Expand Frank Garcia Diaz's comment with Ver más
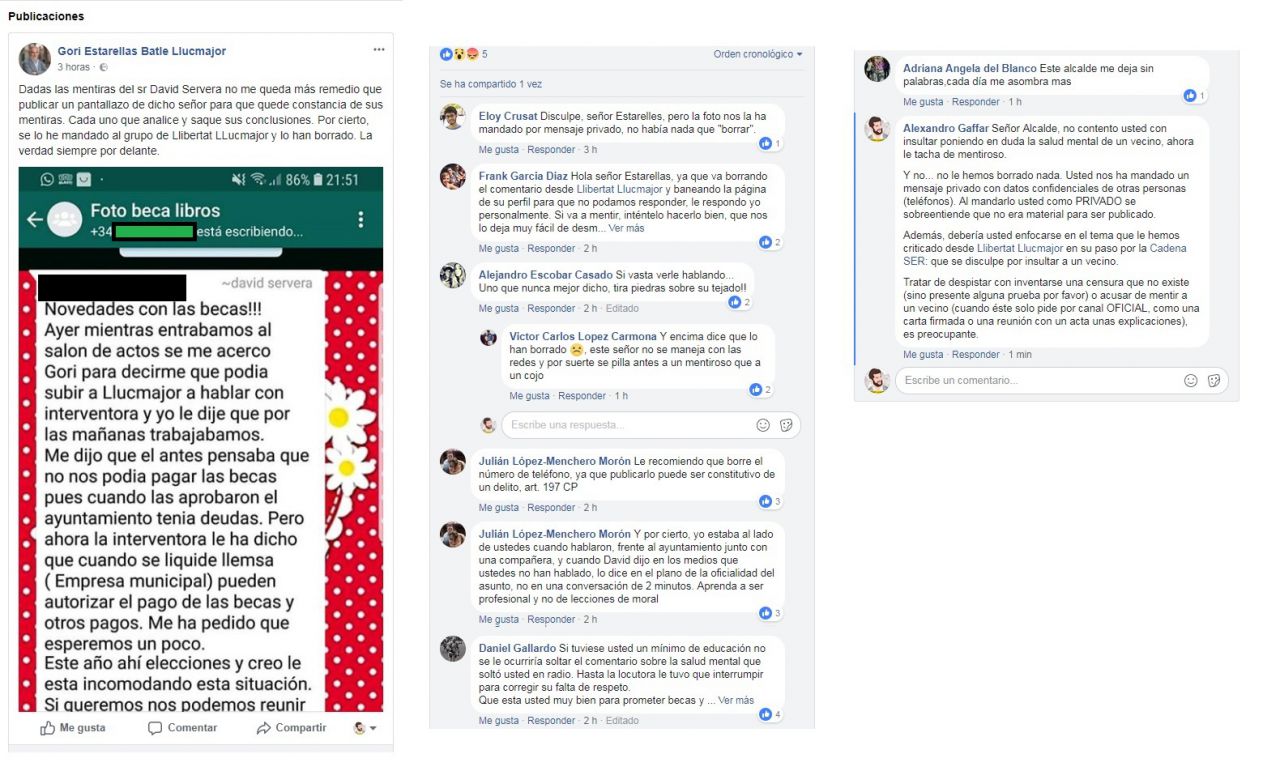 point(627,228)
